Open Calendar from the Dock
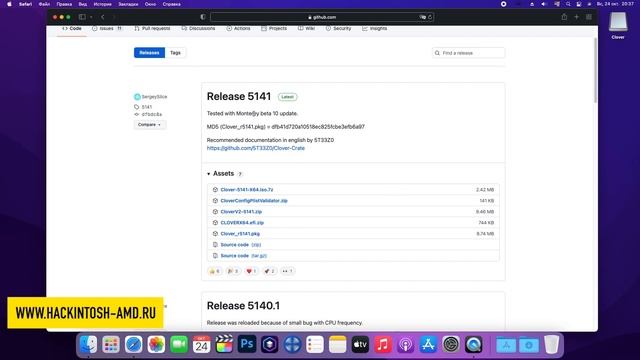This screenshot has width=640, height=360. point(202,344)
